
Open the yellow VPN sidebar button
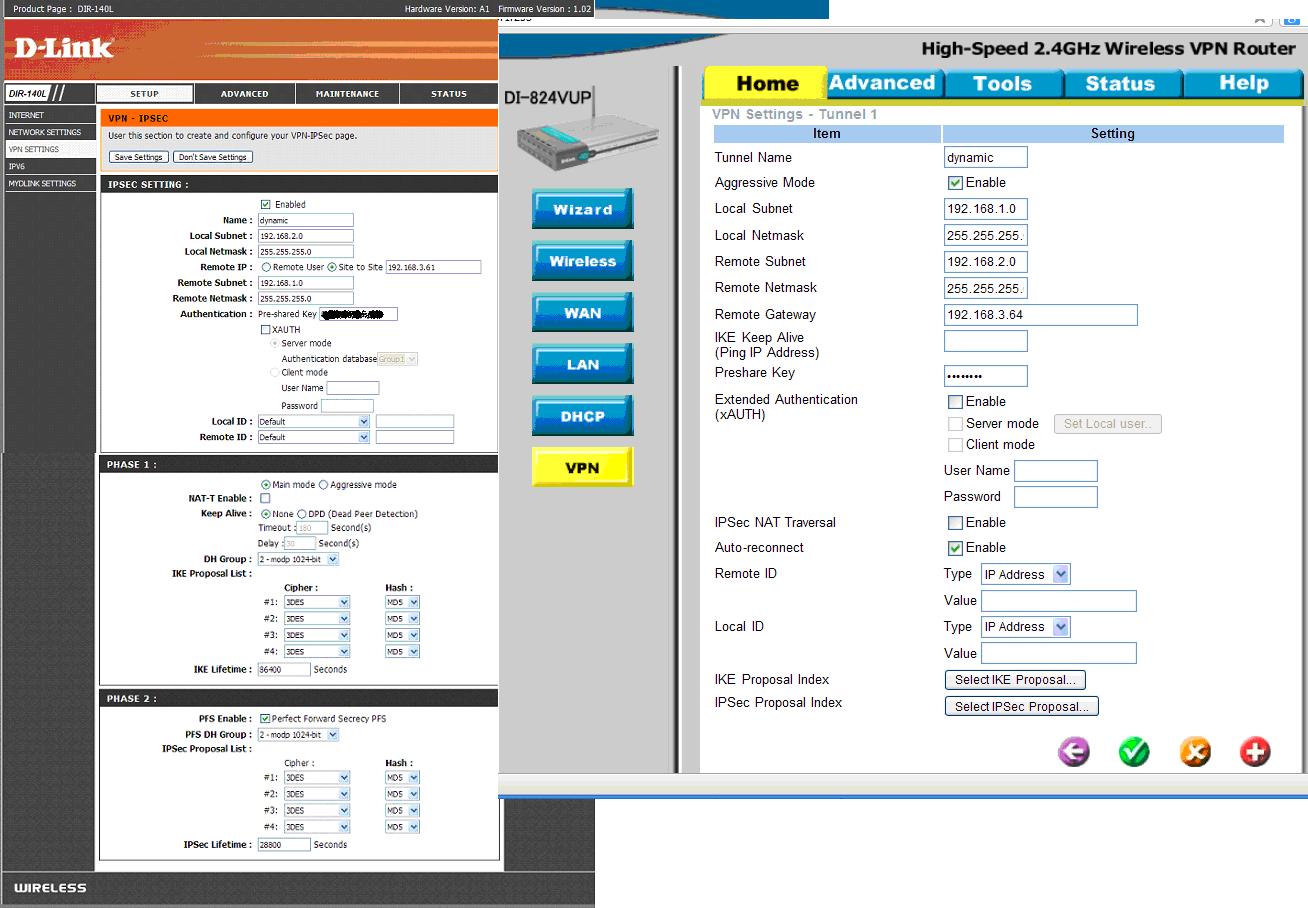tap(582, 468)
